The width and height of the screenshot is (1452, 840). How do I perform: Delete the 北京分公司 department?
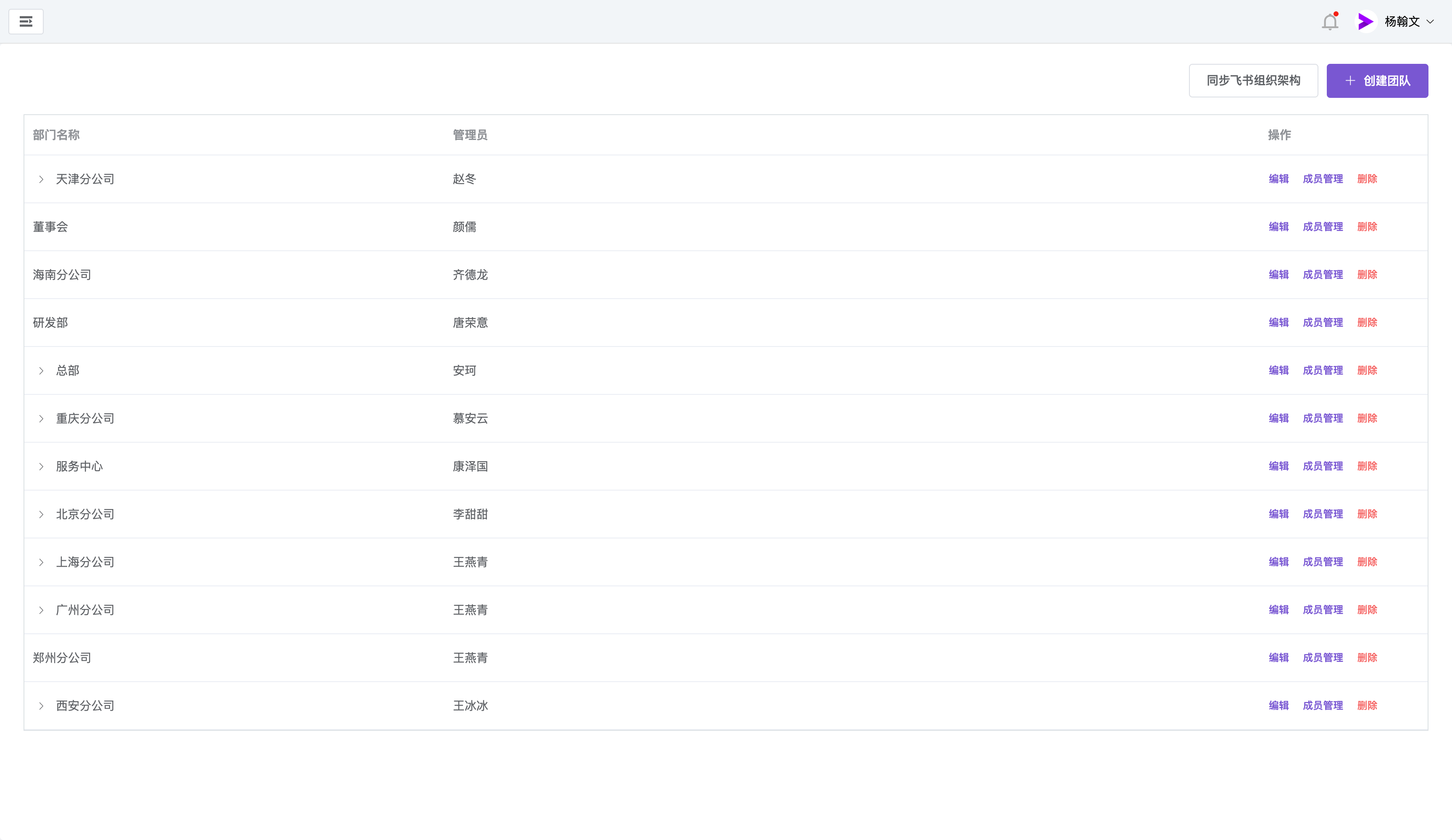coord(1367,513)
